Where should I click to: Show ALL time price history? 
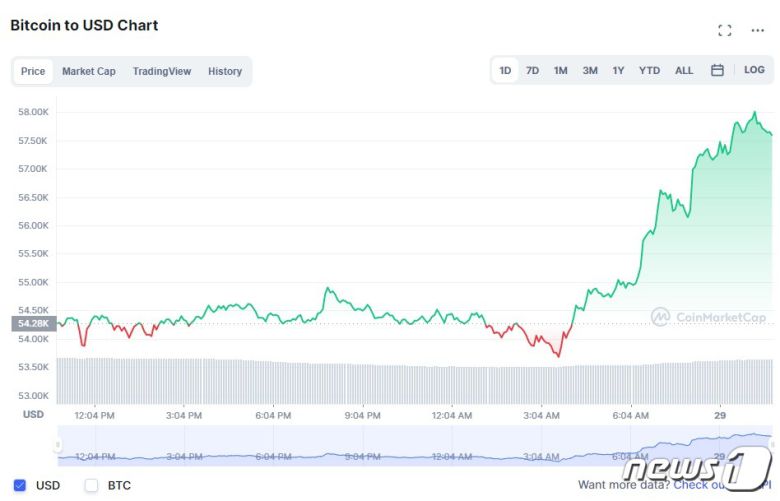click(684, 70)
